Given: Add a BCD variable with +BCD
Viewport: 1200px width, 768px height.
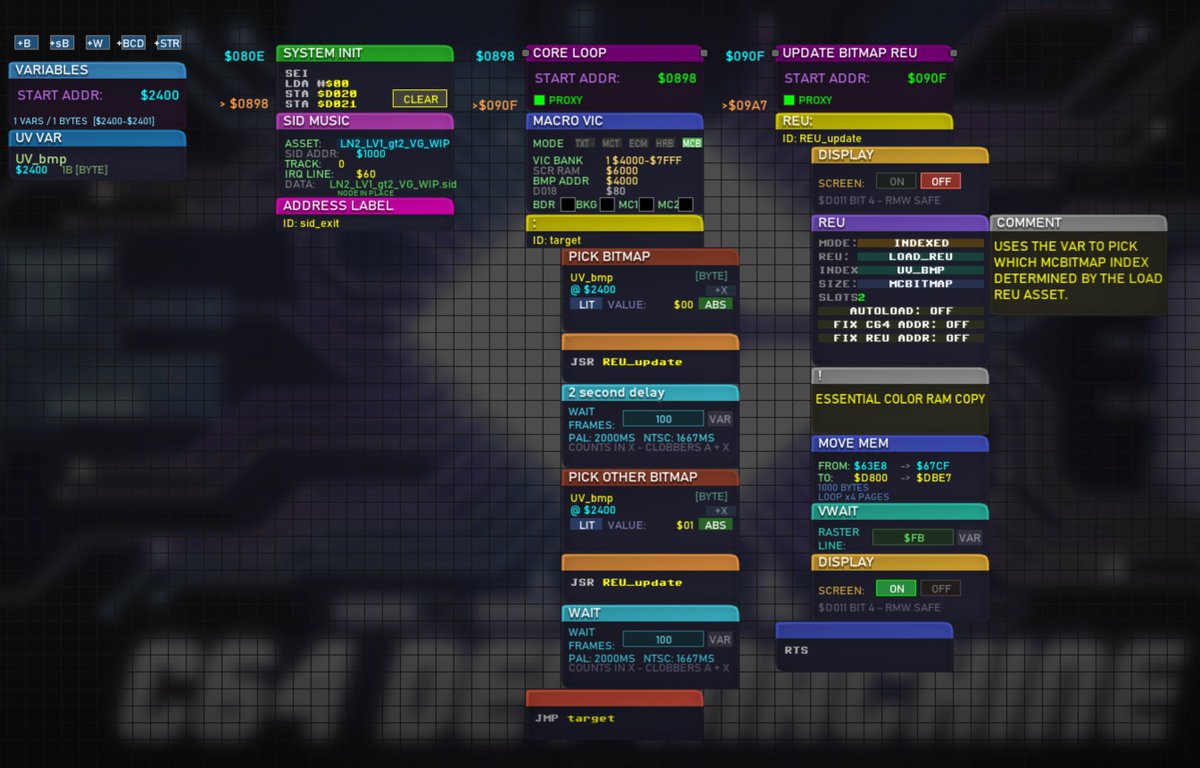Looking at the screenshot, I should tap(132, 43).
